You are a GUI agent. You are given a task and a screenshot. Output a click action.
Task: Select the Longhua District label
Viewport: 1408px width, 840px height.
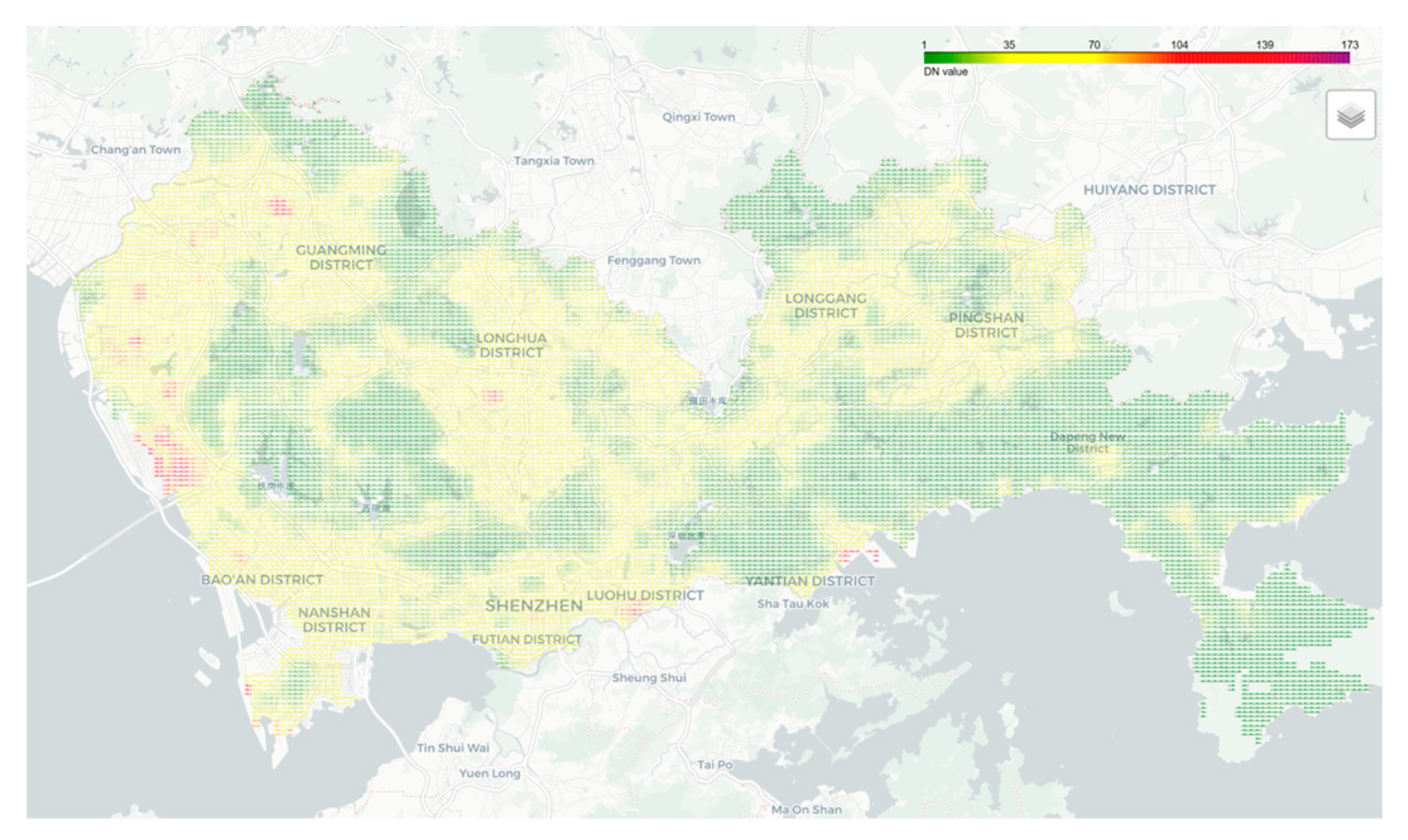tap(511, 345)
